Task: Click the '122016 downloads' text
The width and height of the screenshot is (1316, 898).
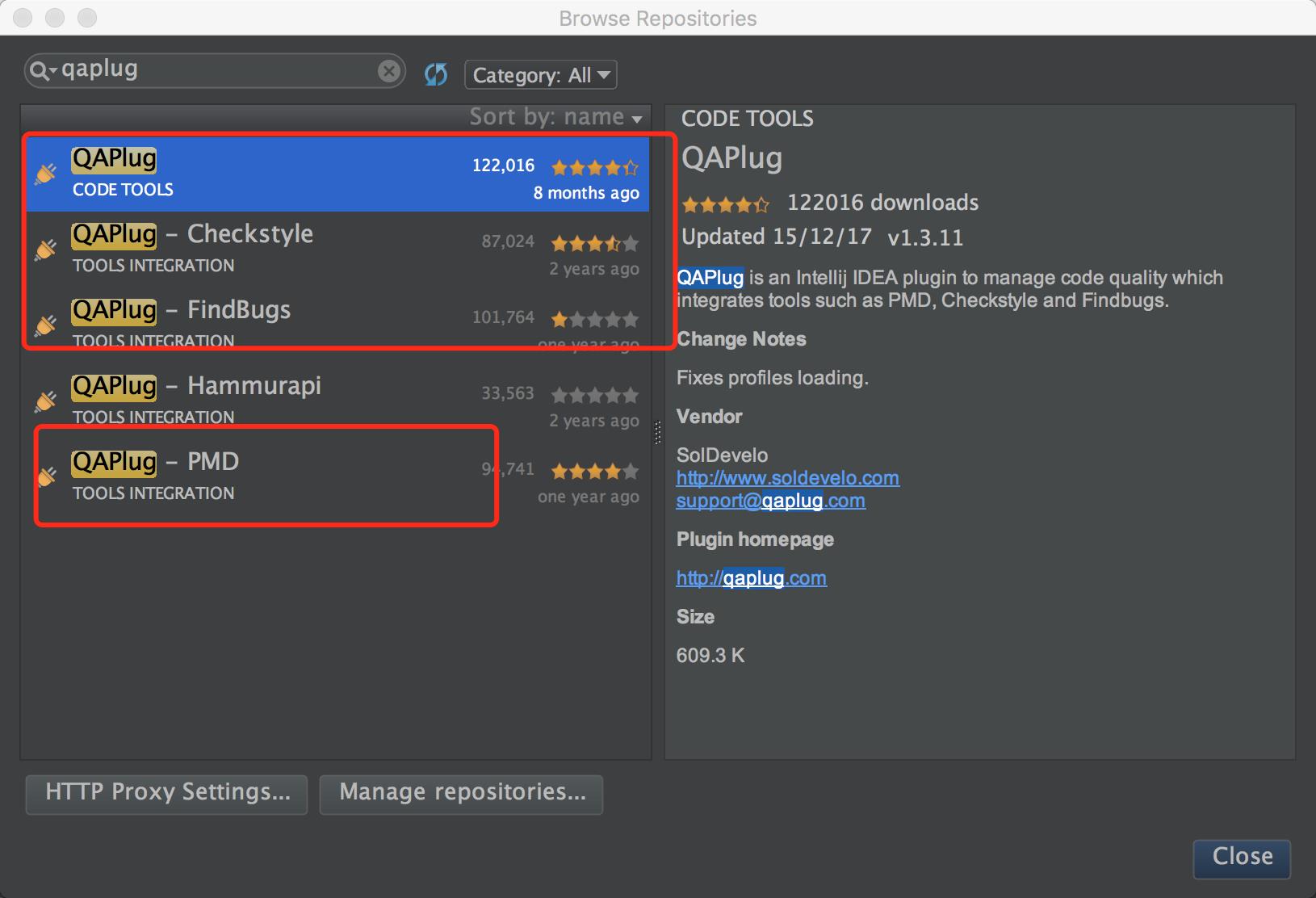Action: coord(883,203)
